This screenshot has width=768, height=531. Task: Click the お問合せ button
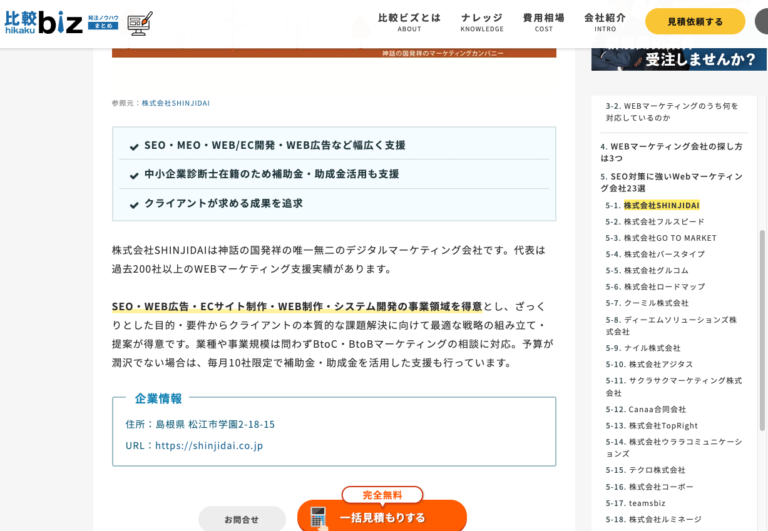click(242, 519)
